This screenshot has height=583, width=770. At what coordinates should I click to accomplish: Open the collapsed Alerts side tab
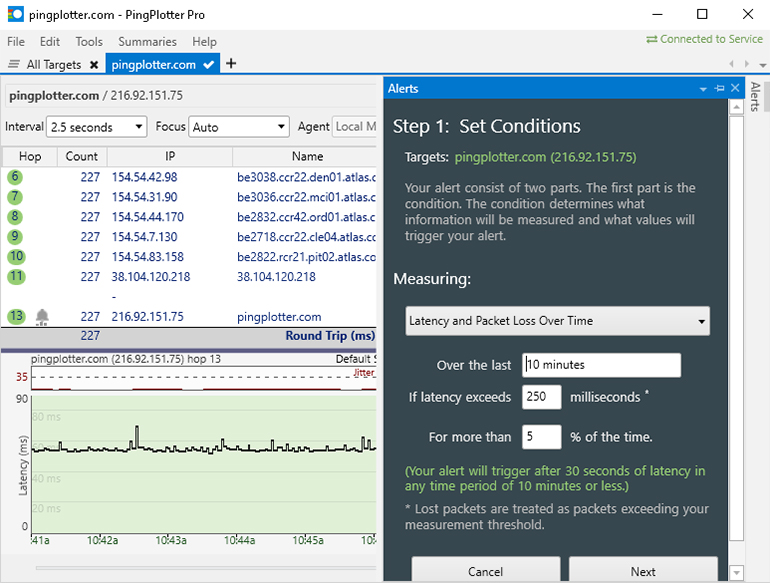tap(755, 98)
